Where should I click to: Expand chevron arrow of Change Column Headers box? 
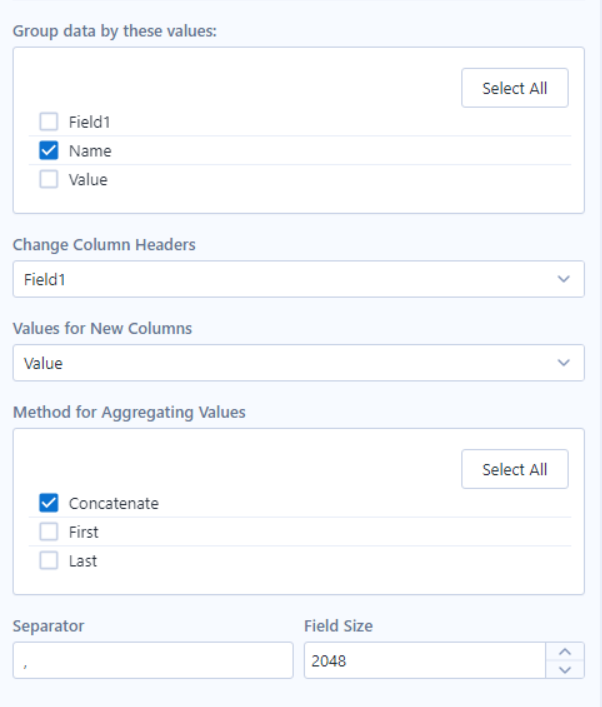tap(563, 279)
